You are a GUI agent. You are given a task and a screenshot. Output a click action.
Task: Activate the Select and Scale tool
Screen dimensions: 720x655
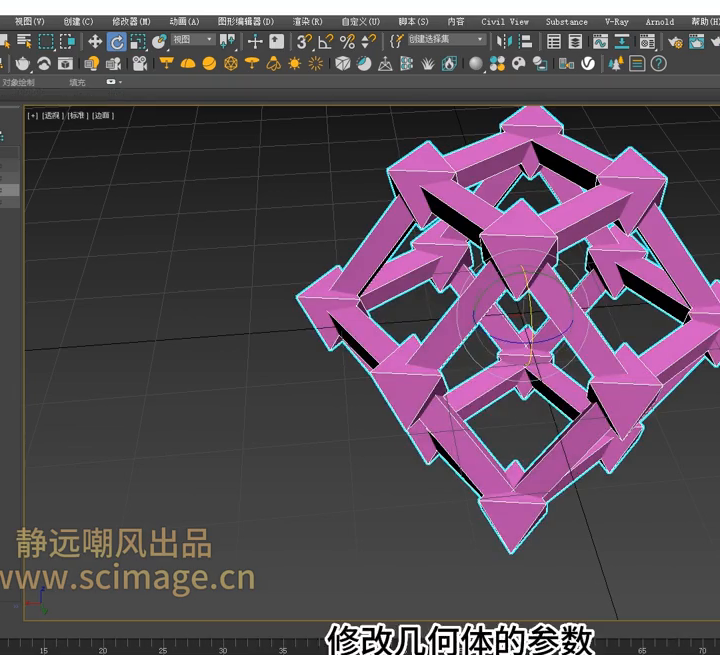pyautogui.click(x=138, y=42)
